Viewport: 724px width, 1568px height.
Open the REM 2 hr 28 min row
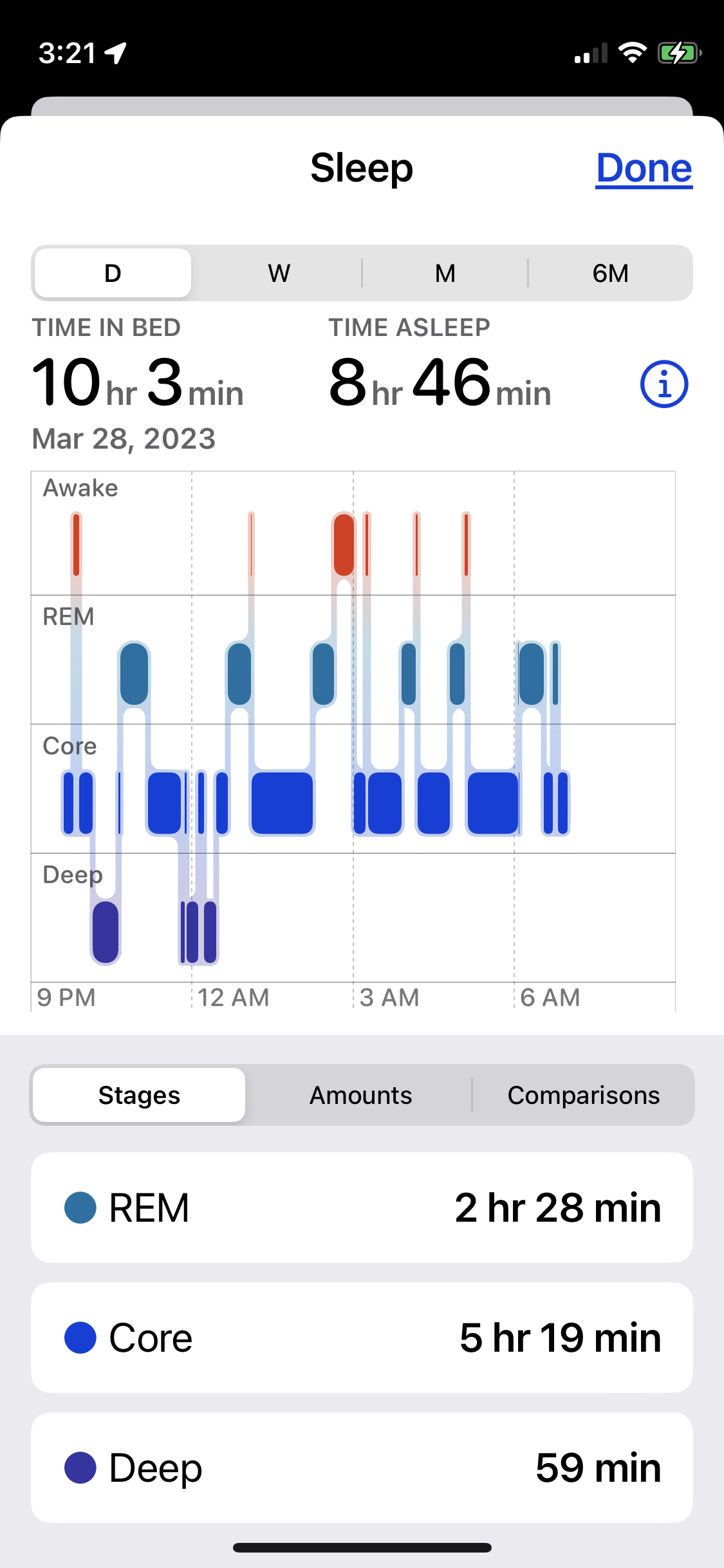click(362, 1208)
